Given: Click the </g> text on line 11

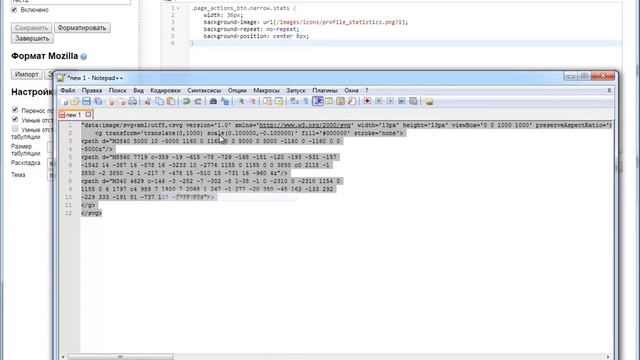Looking at the screenshot, I should [88, 205].
